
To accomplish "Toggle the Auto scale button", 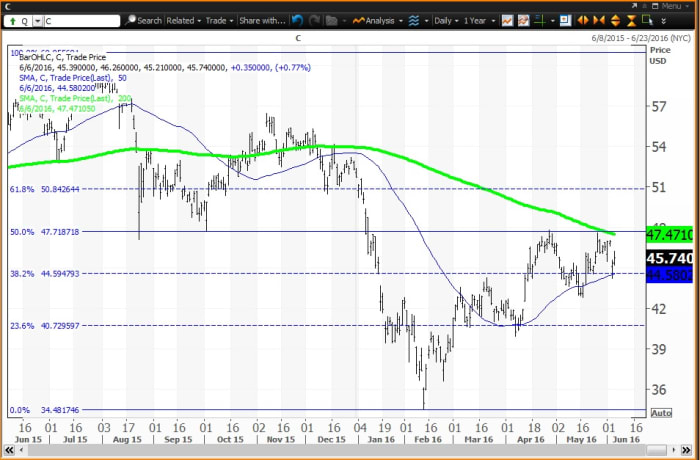I will tap(660, 412).
